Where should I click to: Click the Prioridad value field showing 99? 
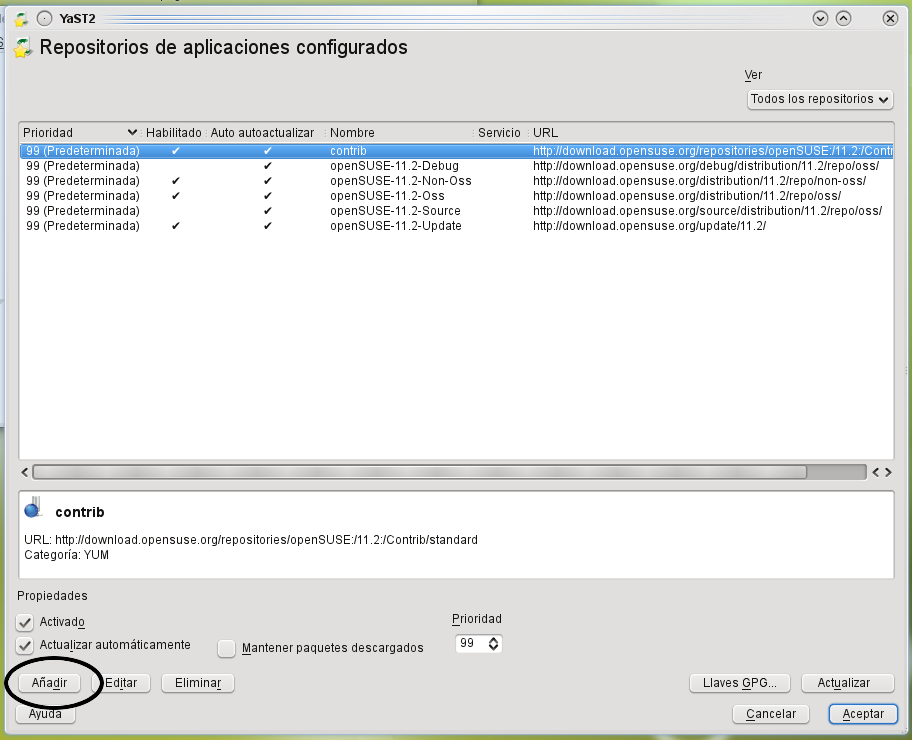471,643
